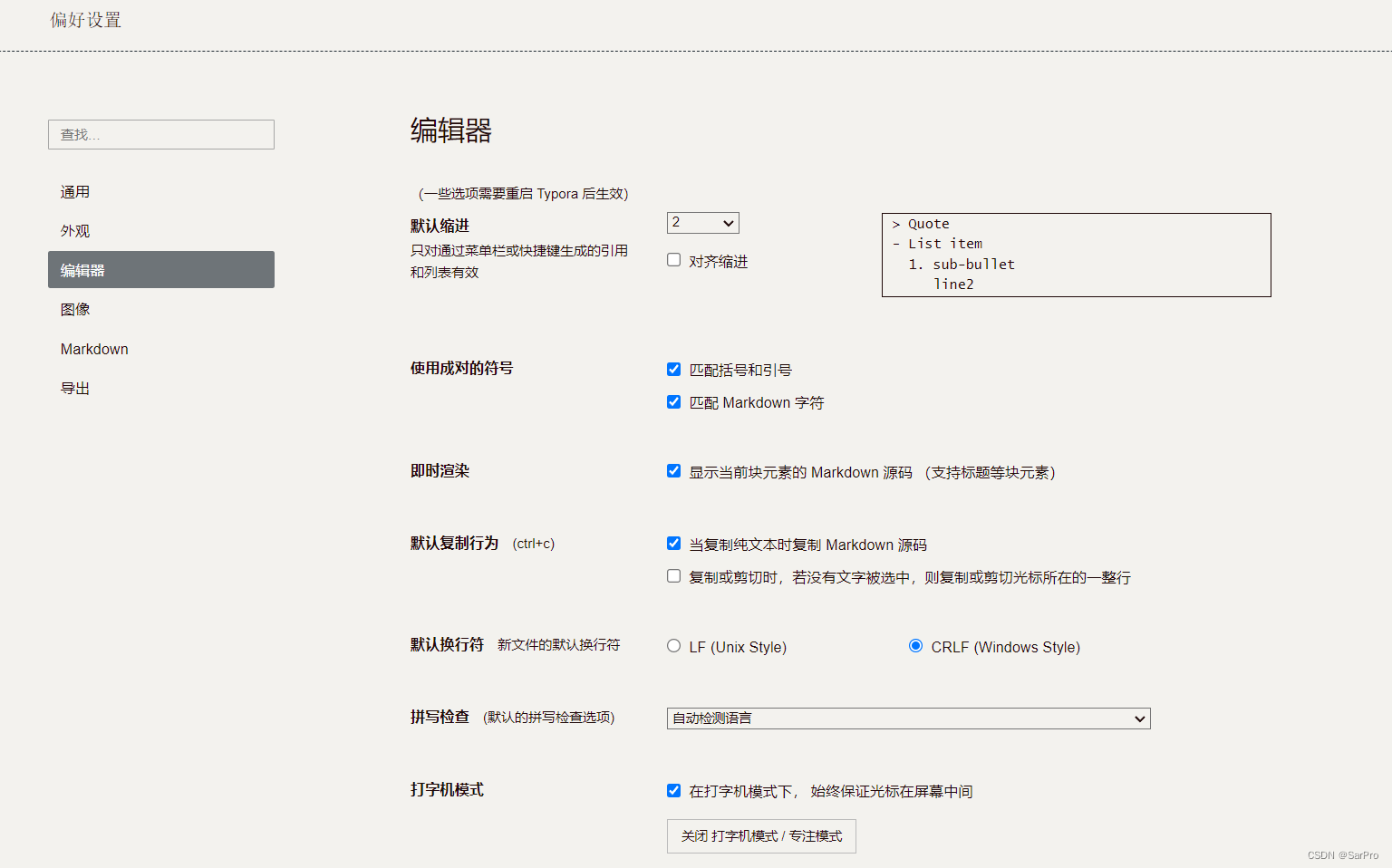The image size is (1392, 868).
Task: Click the indent preview code box
Action: click(1076, 255)
